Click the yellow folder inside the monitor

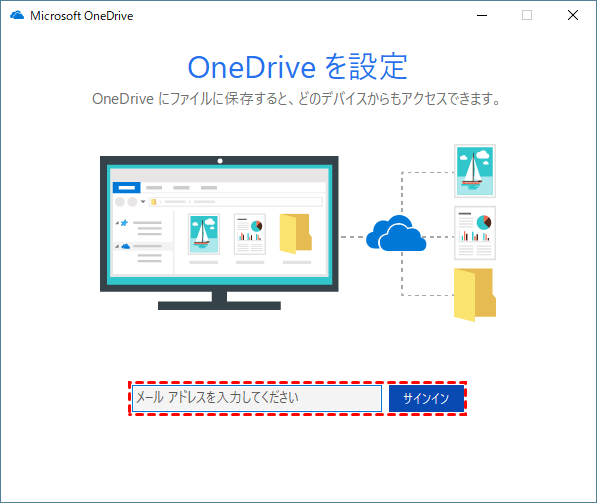(296, 234)
